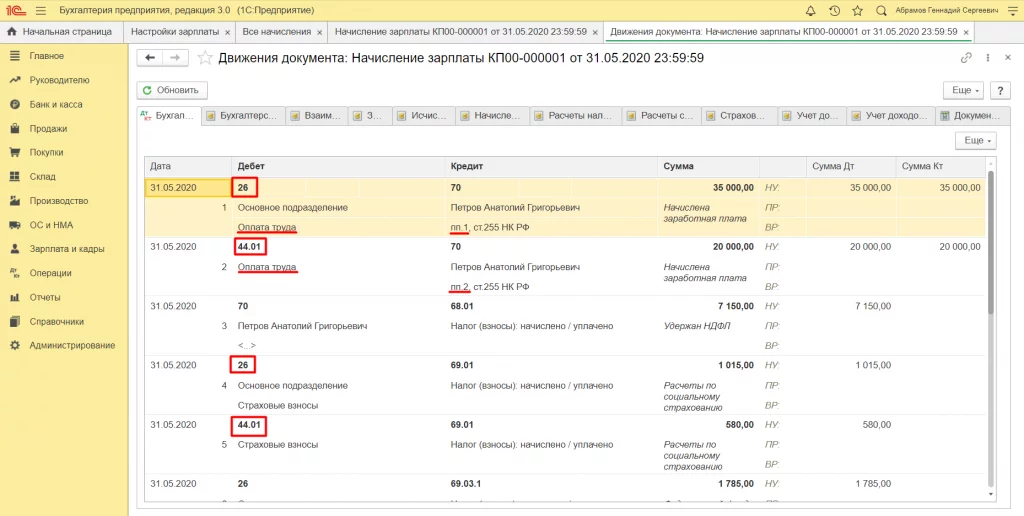Add document to favorites star
This screenshot has width=1024, height=516.
205,58
